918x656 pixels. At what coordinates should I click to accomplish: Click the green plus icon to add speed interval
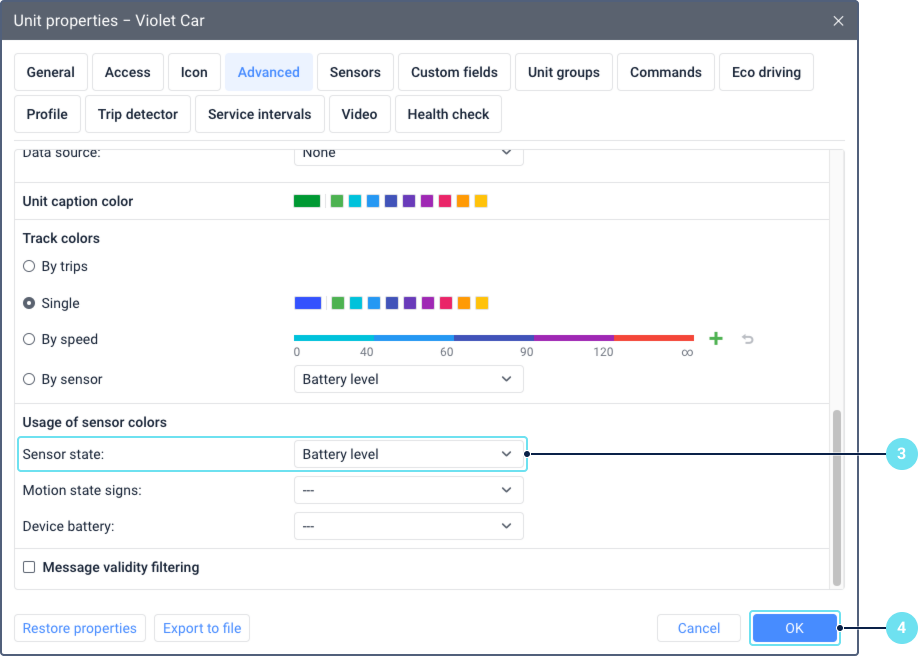point(715,339)
